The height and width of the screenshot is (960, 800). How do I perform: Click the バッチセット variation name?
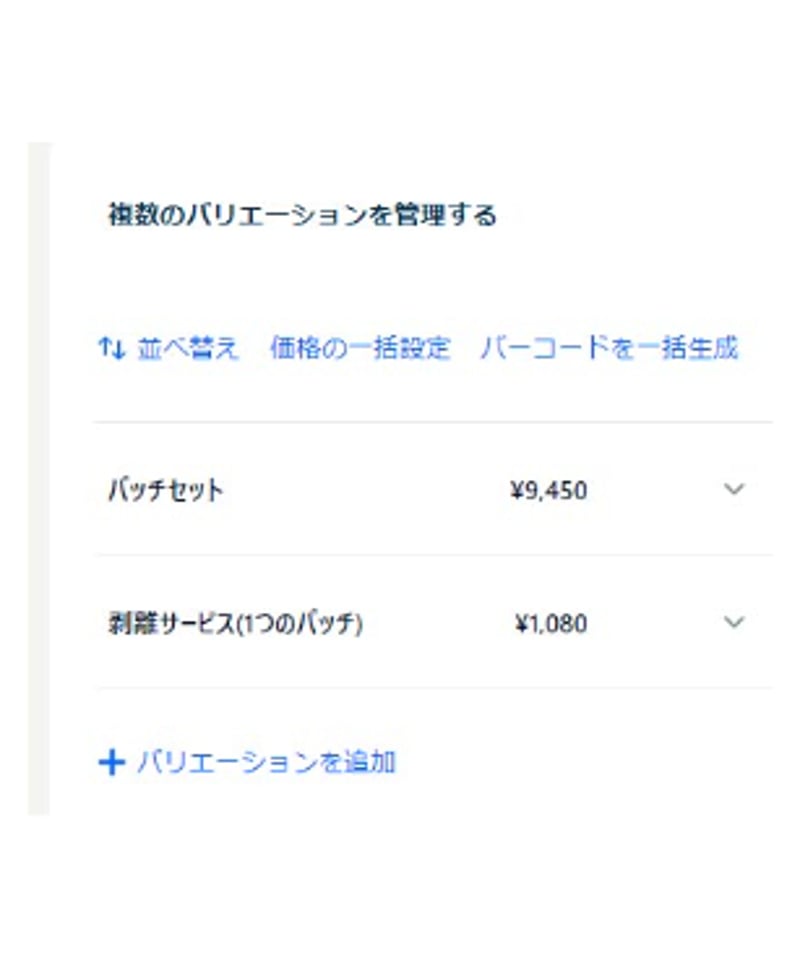coord(166,489)
